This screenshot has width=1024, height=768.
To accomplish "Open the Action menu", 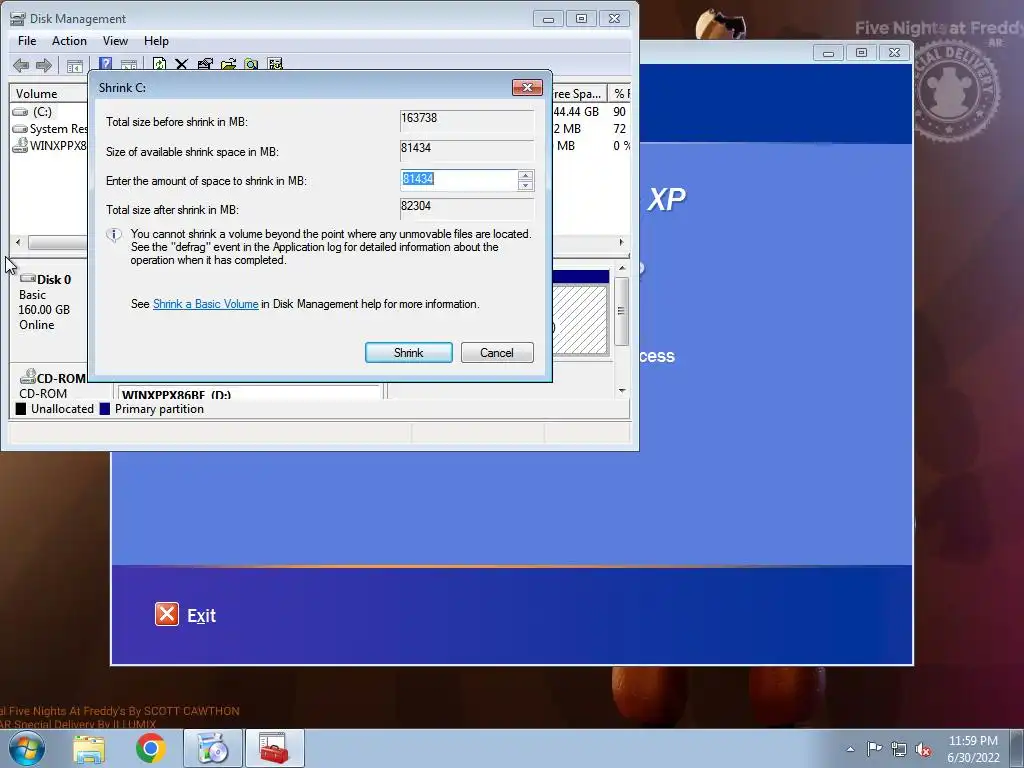I will (x=69, y=40).
